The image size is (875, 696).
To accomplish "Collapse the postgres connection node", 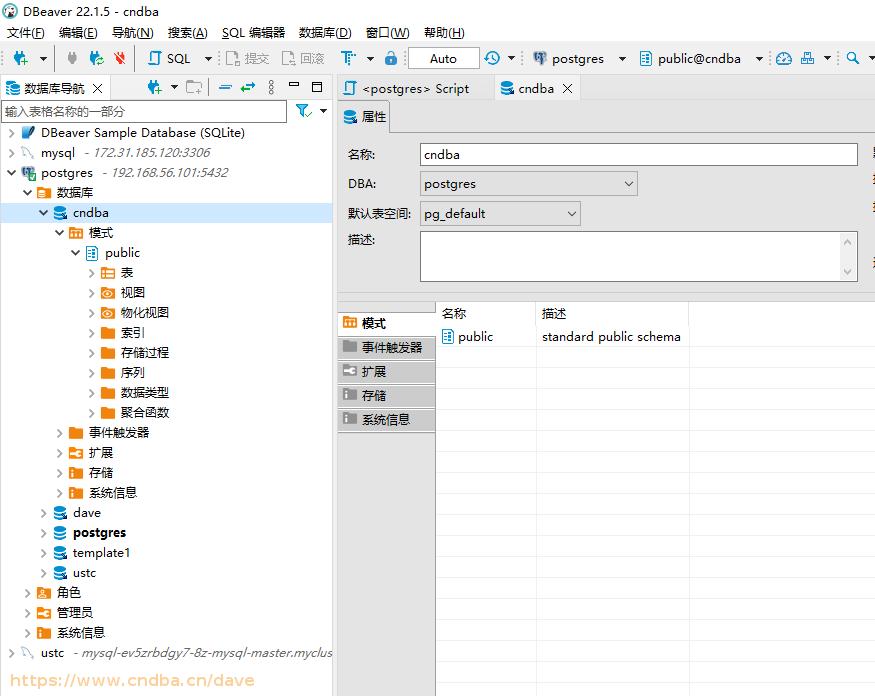I will 11,172.
